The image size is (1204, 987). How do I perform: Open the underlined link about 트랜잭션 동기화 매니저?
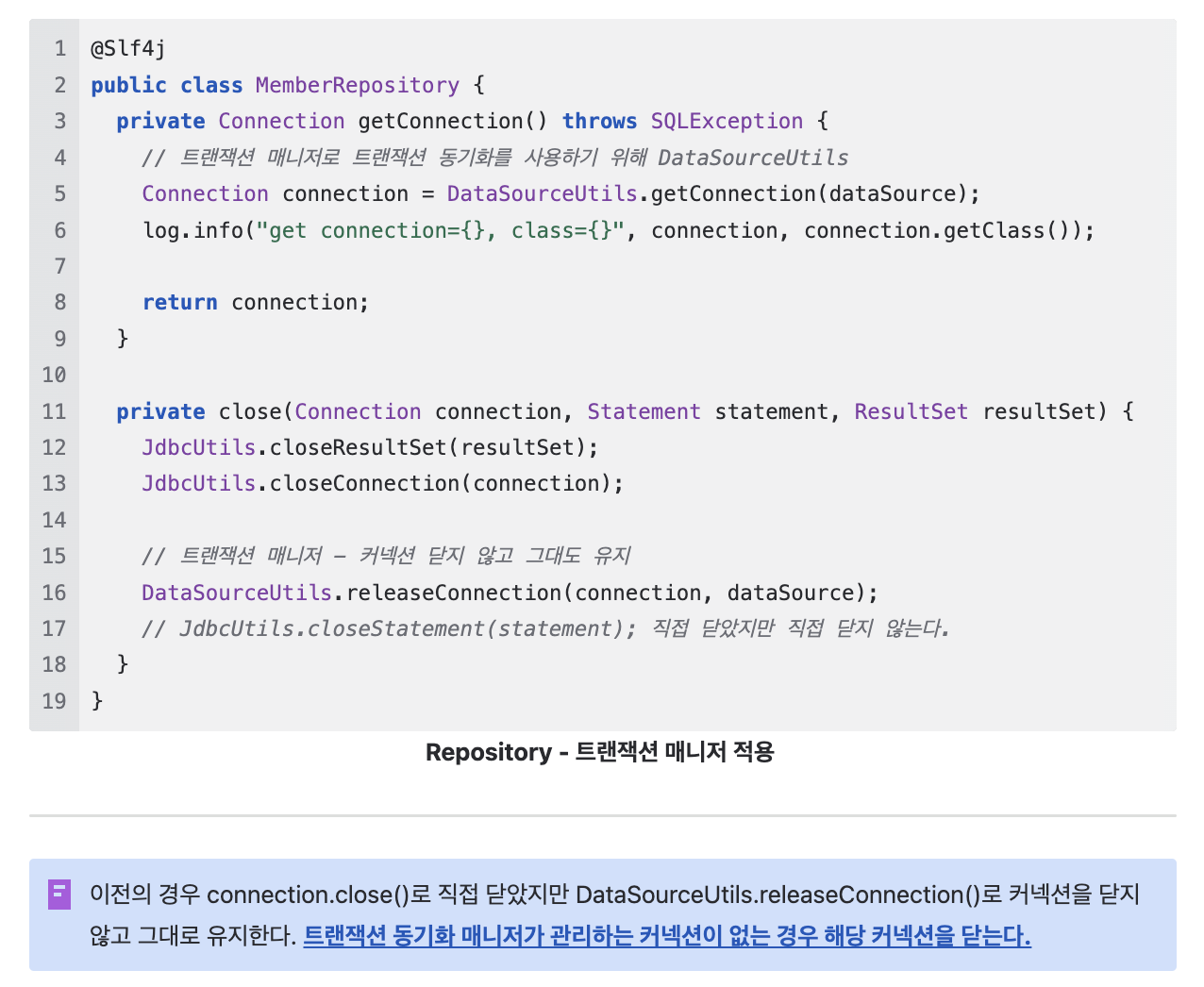(x=667, y=936)
